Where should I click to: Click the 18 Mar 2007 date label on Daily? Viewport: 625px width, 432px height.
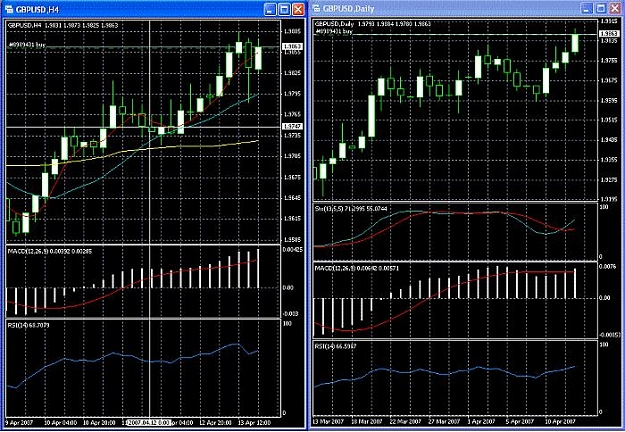coord(367,422)
